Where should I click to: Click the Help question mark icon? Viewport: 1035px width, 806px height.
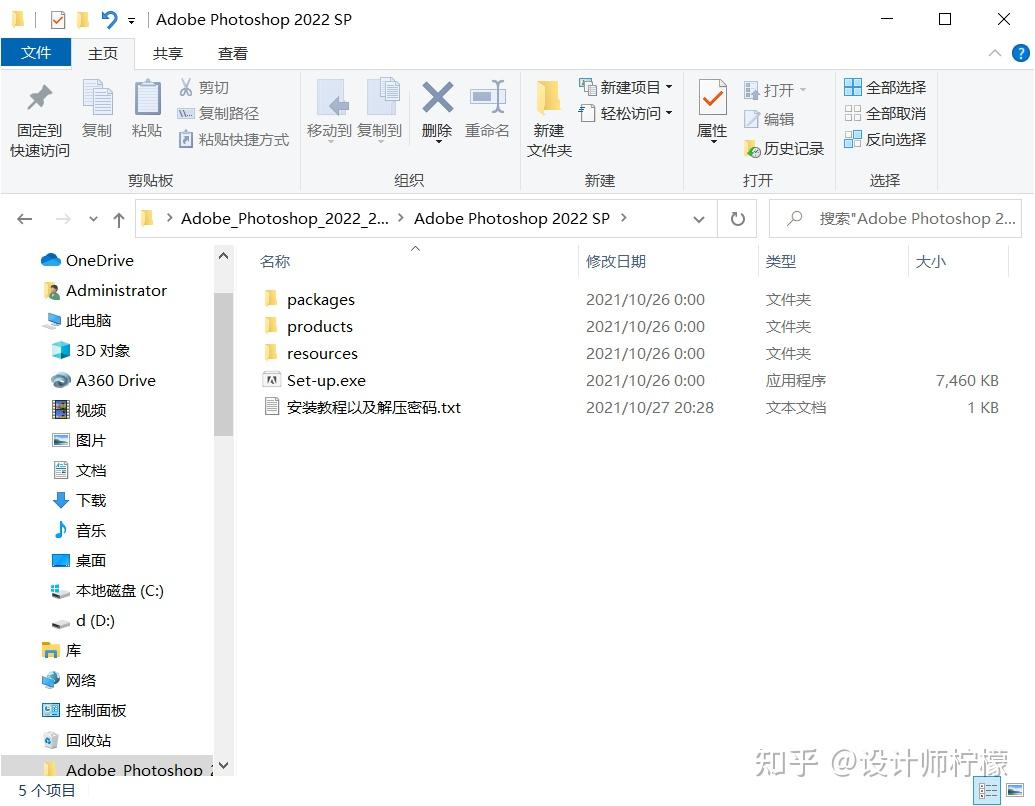[1020, 53]
